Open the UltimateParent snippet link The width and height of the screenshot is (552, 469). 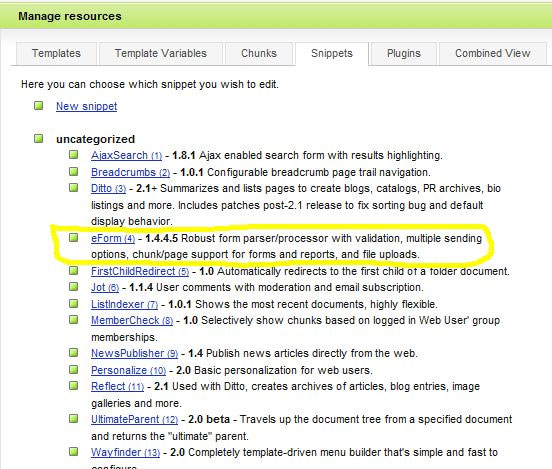pyautogui.click(x=134, y=419)
